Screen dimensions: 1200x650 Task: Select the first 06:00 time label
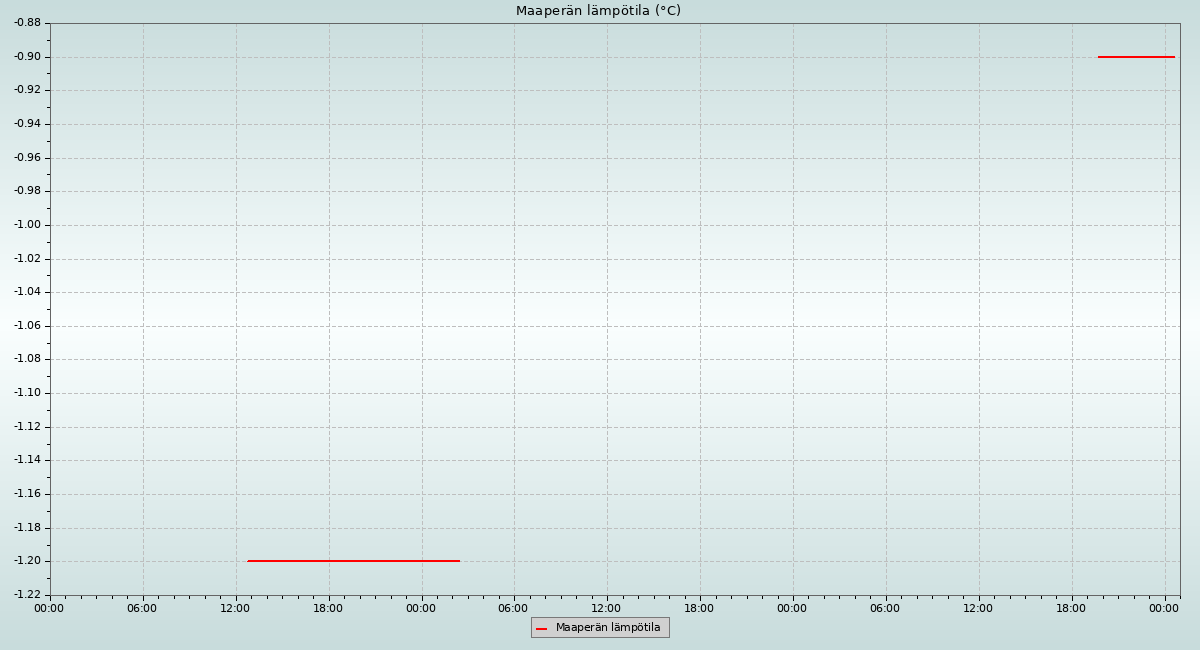coord(142,608)
